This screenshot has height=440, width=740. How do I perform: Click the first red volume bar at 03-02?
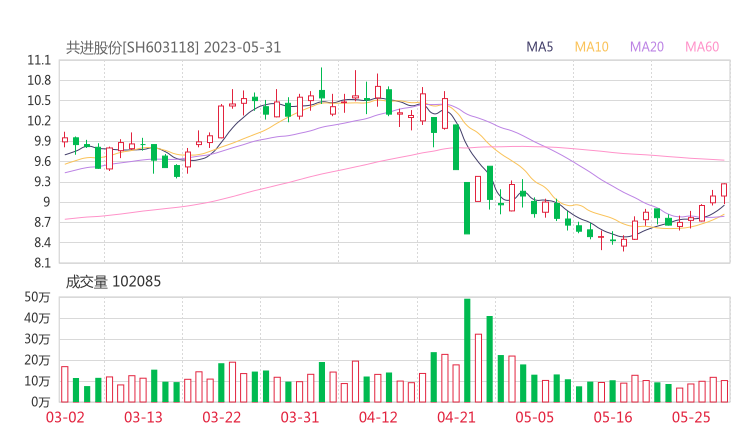pos(65,384)
